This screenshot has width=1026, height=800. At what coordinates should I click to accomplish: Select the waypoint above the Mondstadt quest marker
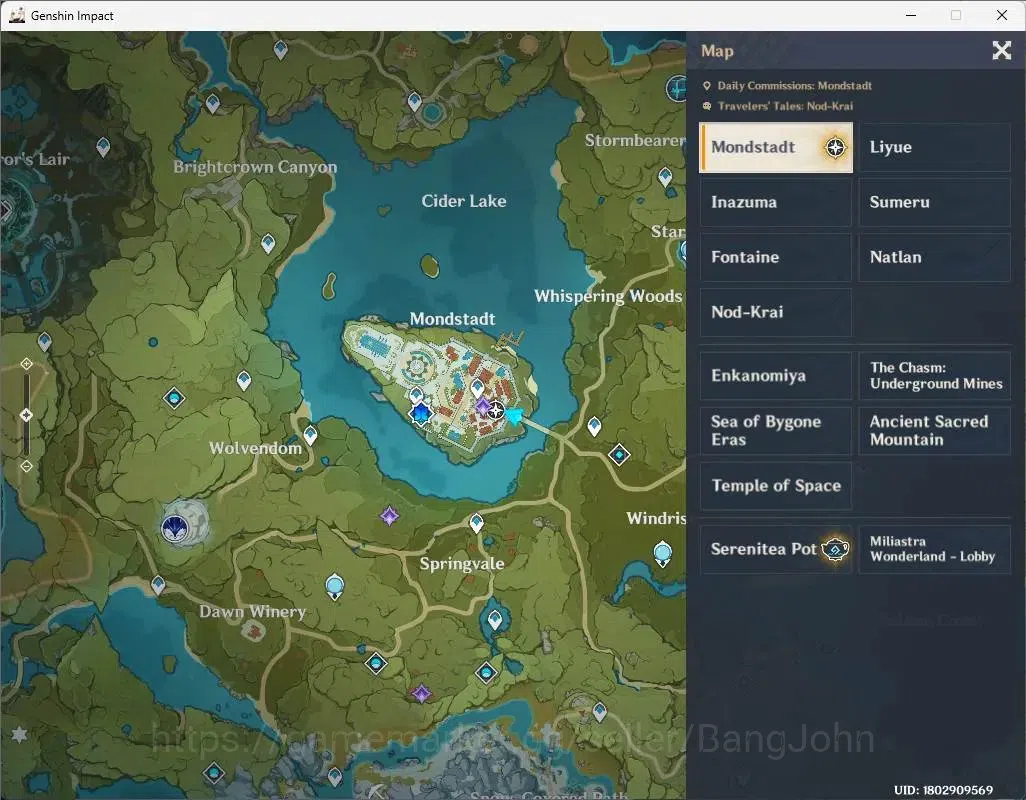point(416,394)
